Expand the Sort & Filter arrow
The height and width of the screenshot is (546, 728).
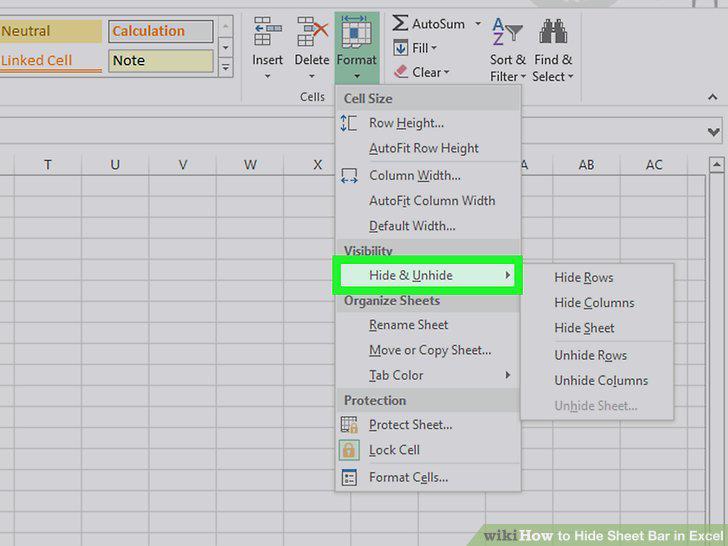point(523,77)
